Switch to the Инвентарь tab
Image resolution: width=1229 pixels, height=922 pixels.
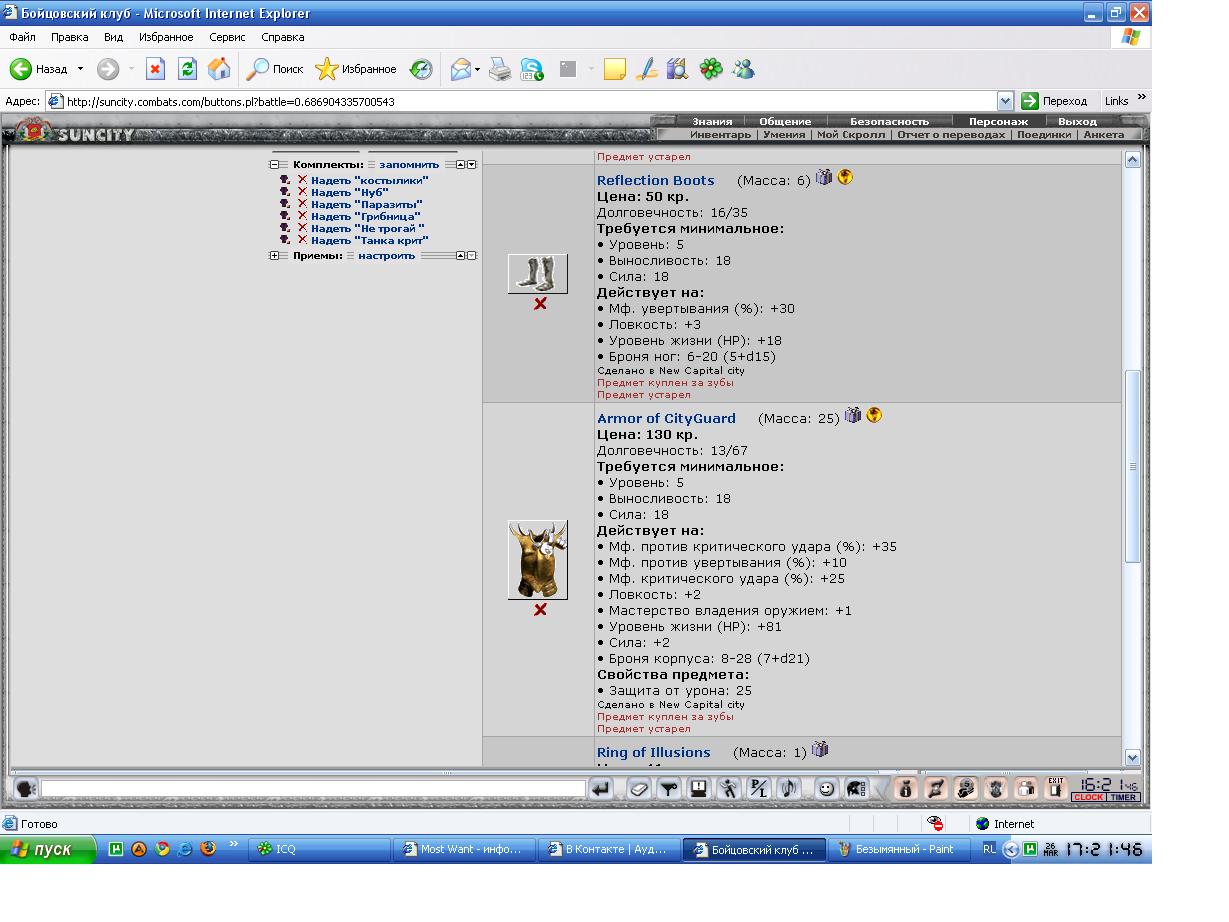point(720,134)
